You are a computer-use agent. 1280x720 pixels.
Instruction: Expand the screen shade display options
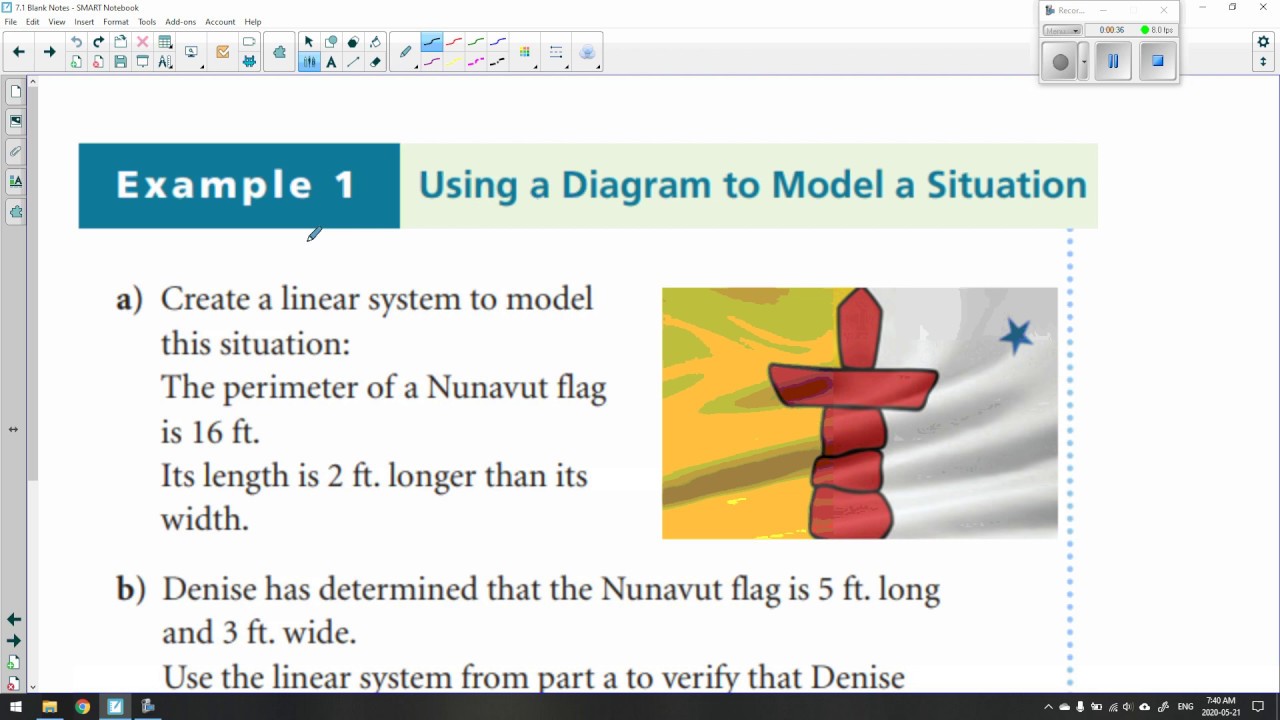point(191,52)
